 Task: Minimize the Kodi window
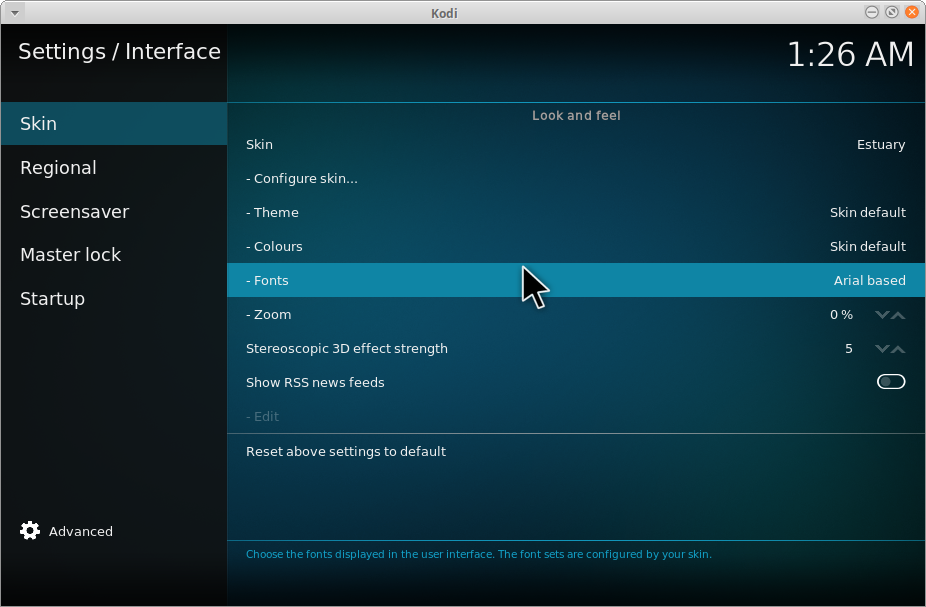[x=872, y=12]
